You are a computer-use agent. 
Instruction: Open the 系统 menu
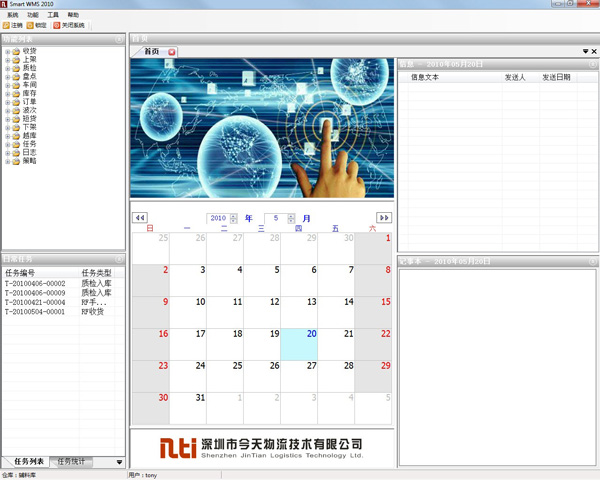pyautogui.click(x=12, y=15)
